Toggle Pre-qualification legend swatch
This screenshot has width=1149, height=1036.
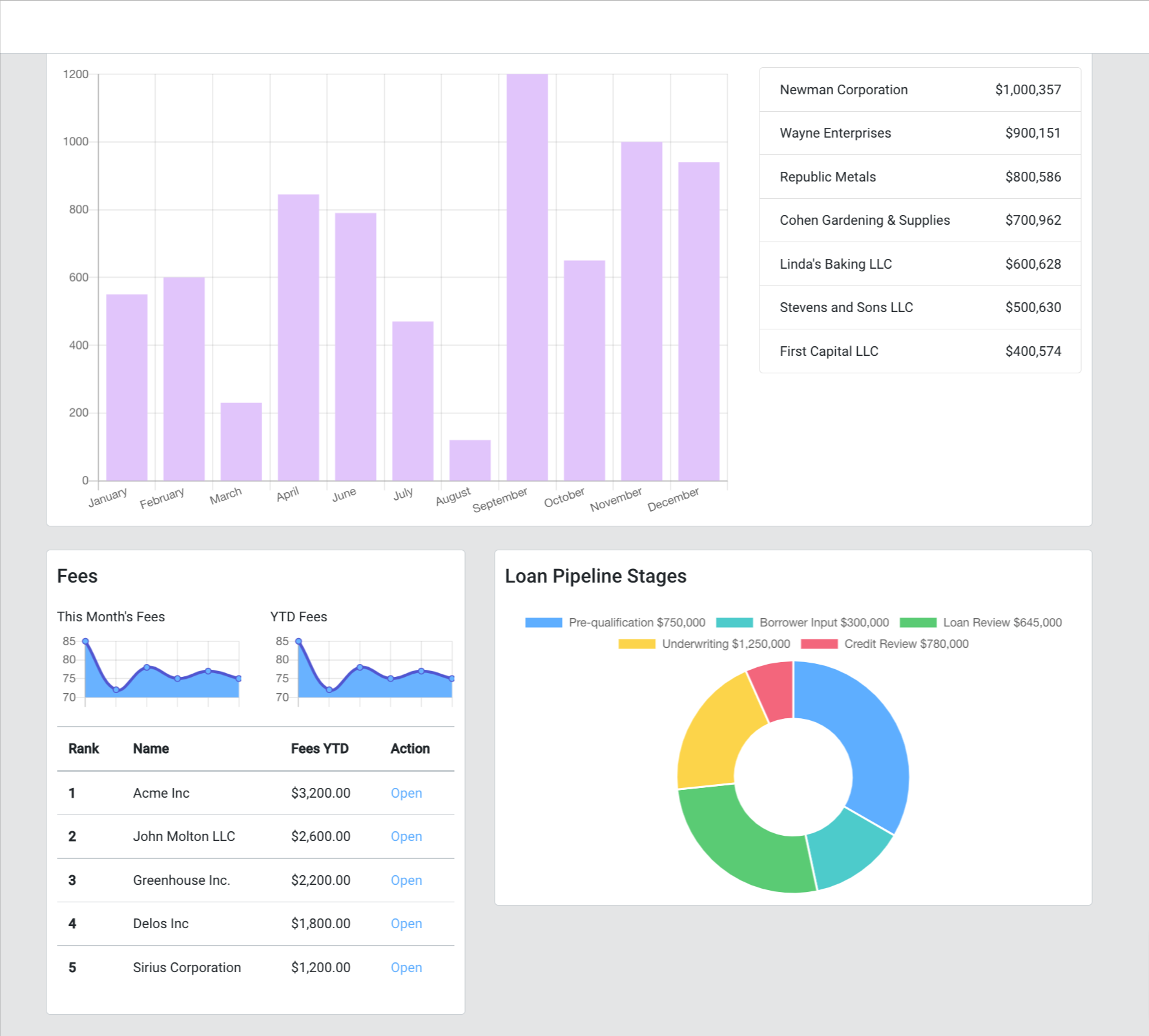coord(543,623)
